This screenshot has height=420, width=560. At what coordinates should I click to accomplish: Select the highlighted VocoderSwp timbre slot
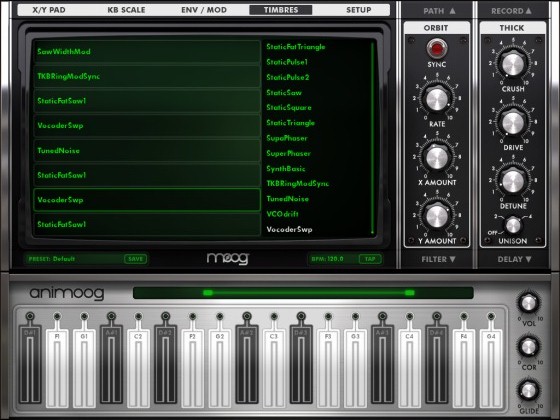click(x=147, y=200)
